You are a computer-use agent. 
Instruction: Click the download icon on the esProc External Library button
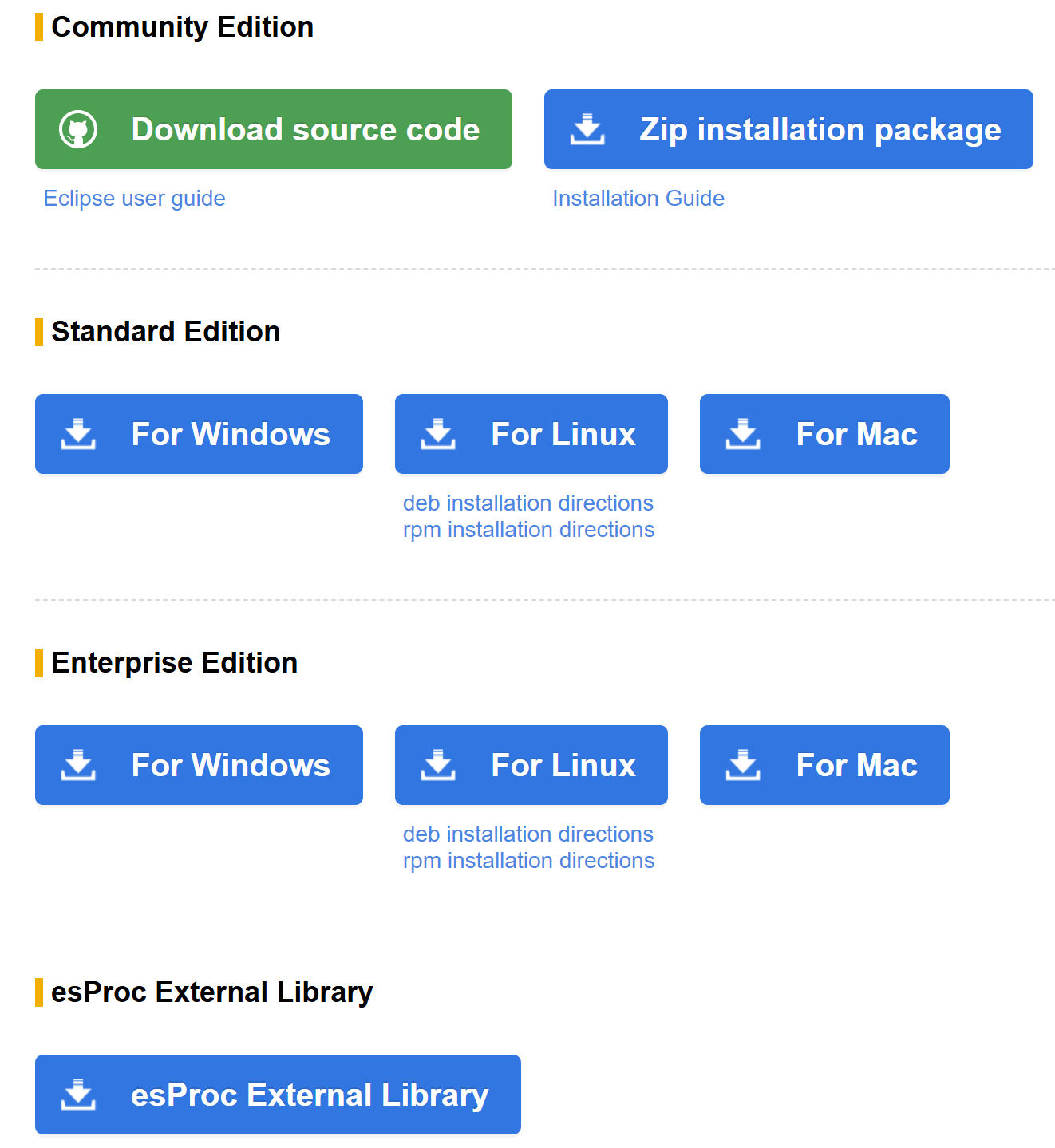coord(78,1095)
